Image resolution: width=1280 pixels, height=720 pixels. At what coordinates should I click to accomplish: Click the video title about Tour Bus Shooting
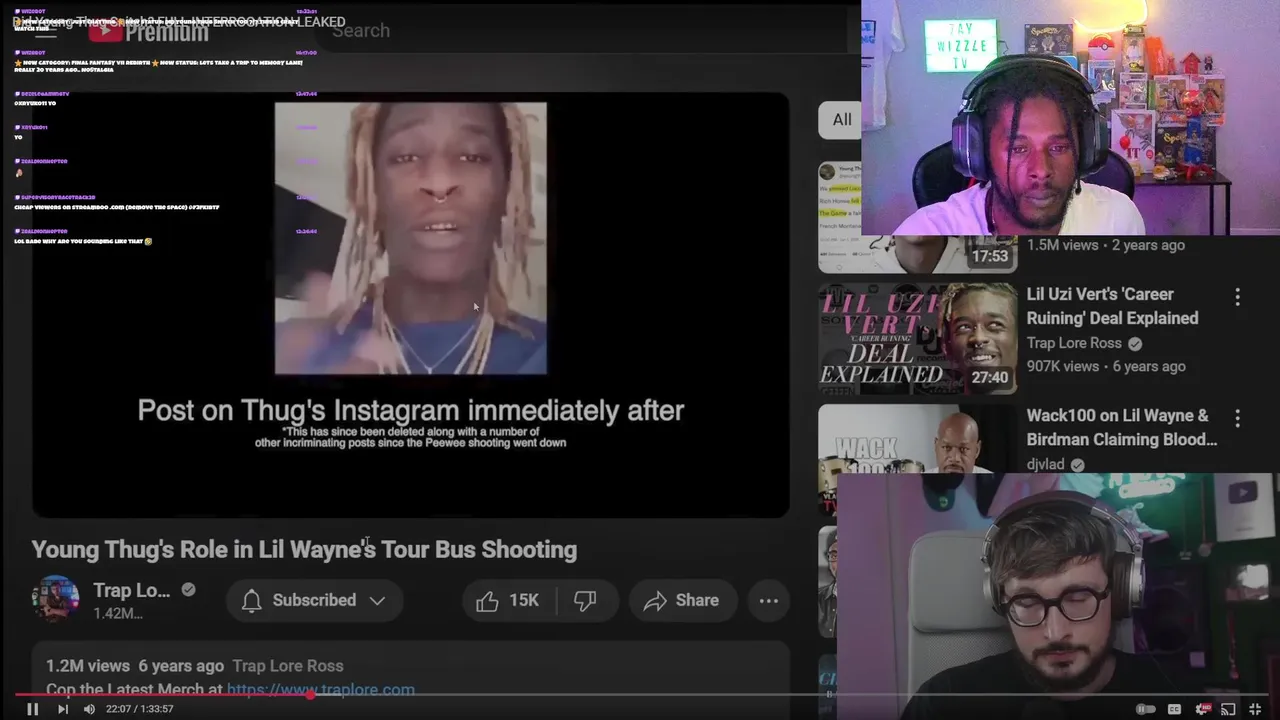tap(304, 549)
